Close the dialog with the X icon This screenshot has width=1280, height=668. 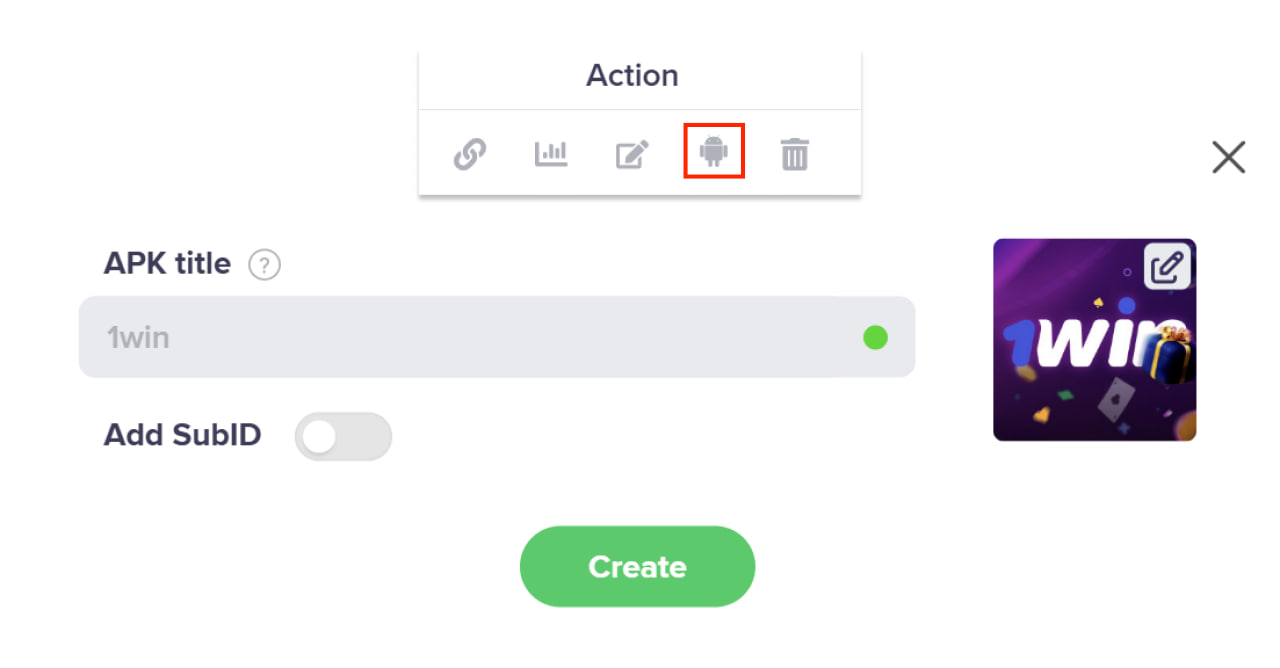pos(1228,157)
